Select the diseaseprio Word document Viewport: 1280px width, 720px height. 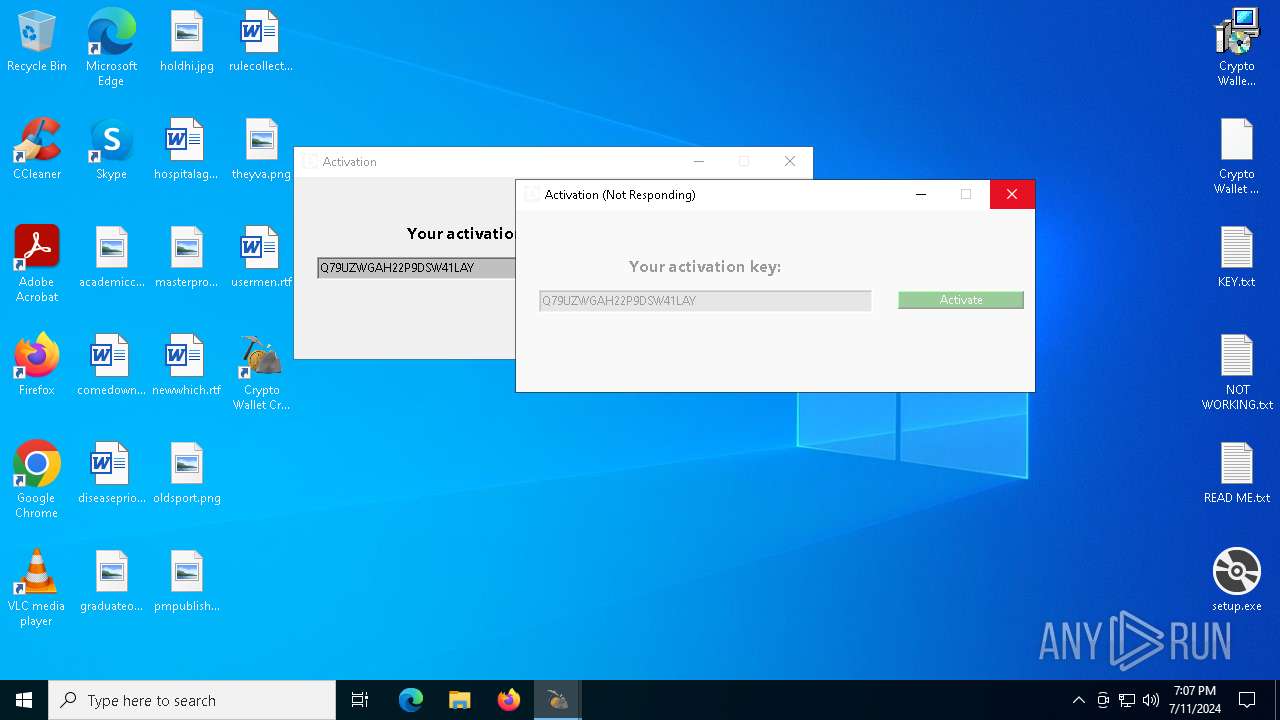112,474
